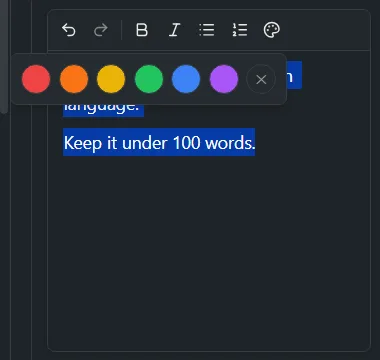
Task: Toggle bold formatting
Action: [x=142, y=30]
